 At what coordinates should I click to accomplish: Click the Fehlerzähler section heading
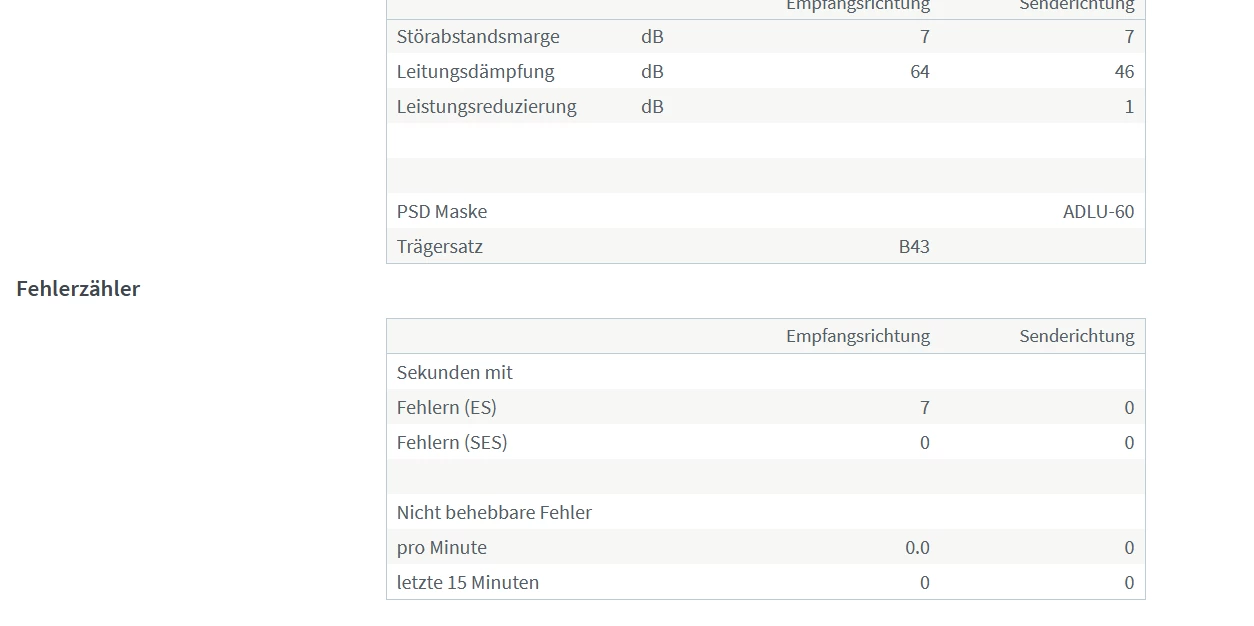point(78,288)
